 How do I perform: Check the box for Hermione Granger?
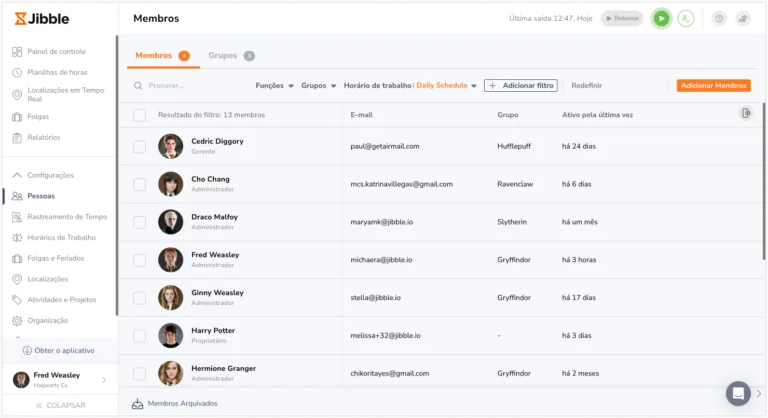pos(140,374)
